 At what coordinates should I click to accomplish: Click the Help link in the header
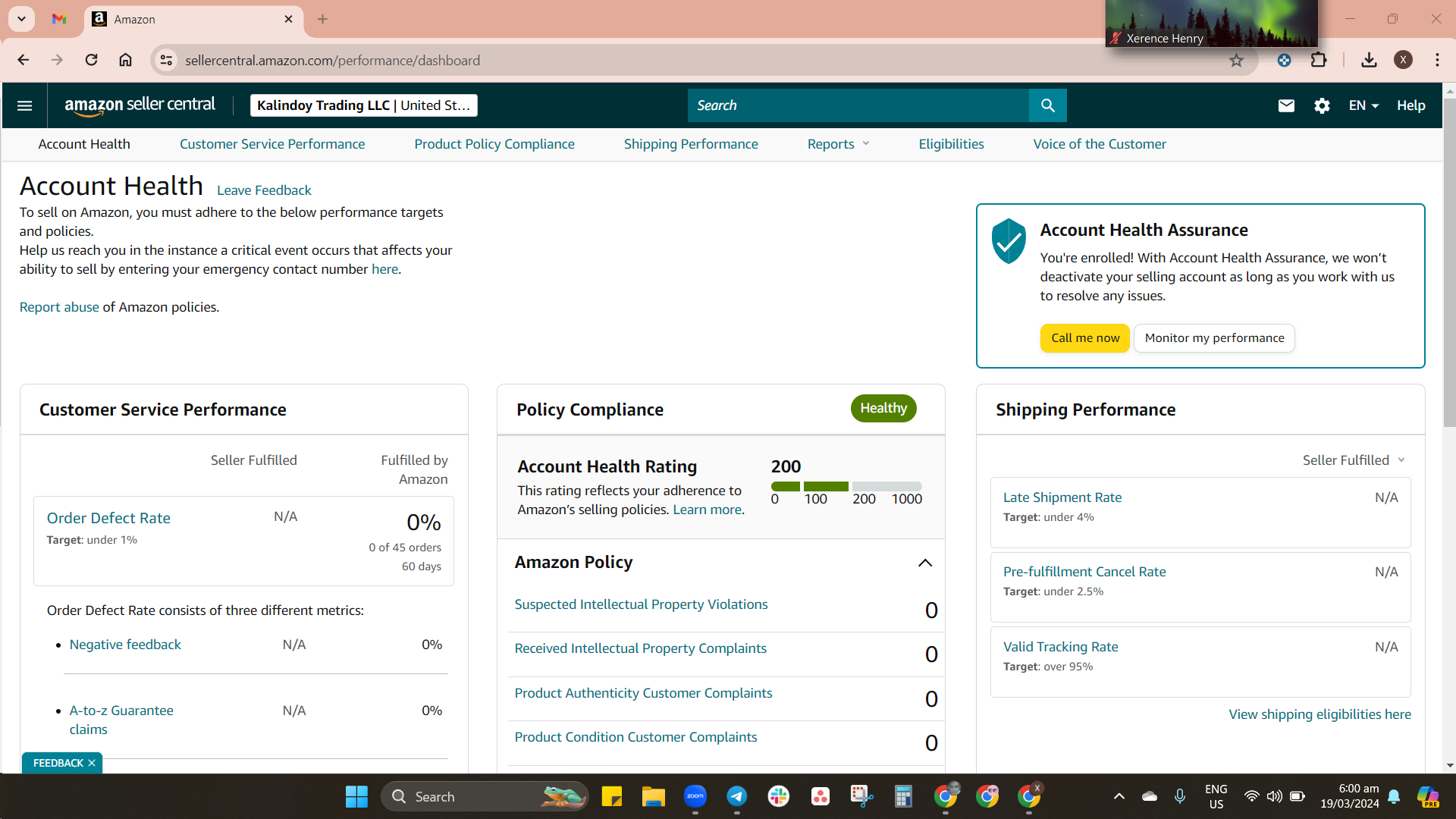coord(1410,105)
